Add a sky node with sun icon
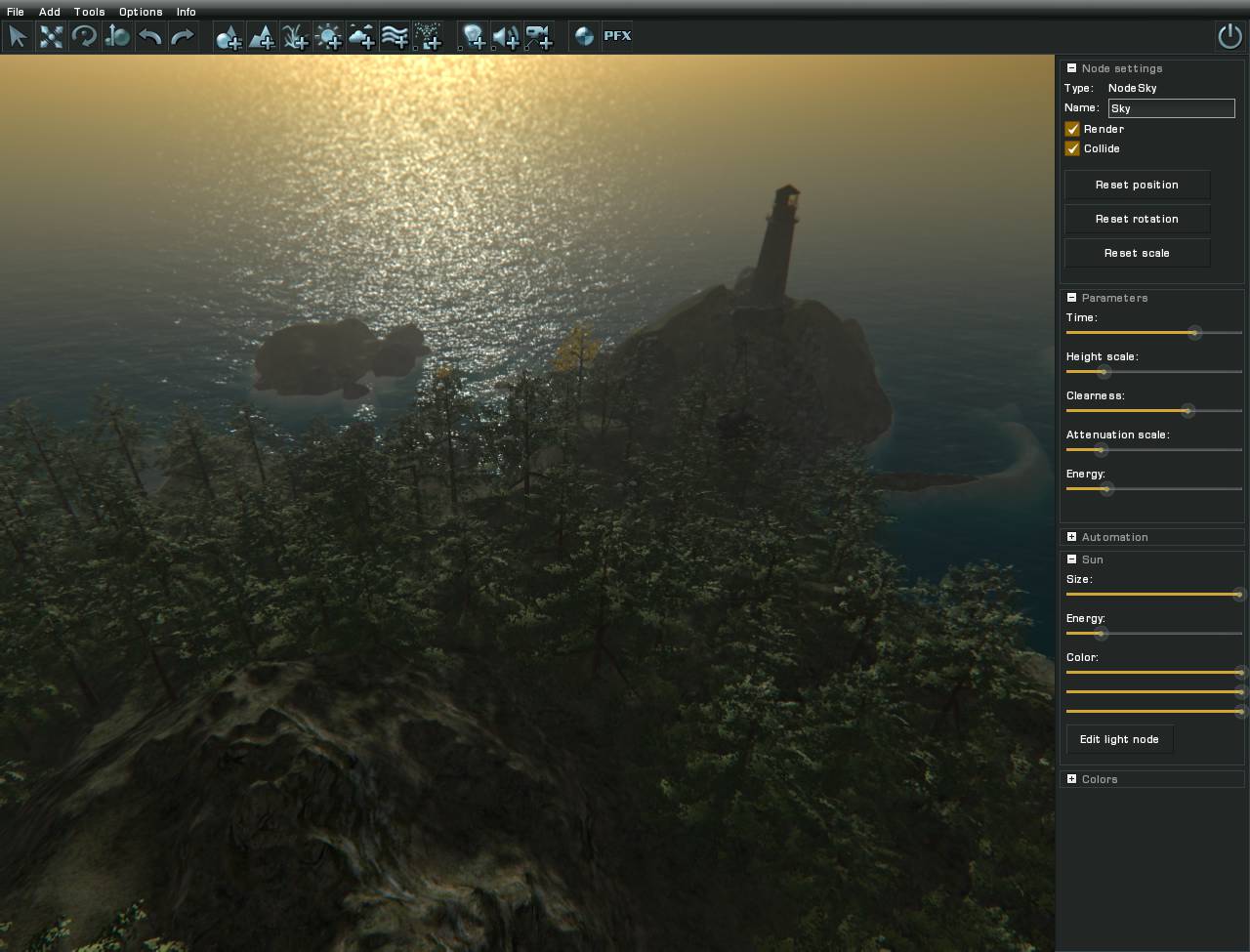1250x952 pixels. pyautogui.click(x=328, y=37)
